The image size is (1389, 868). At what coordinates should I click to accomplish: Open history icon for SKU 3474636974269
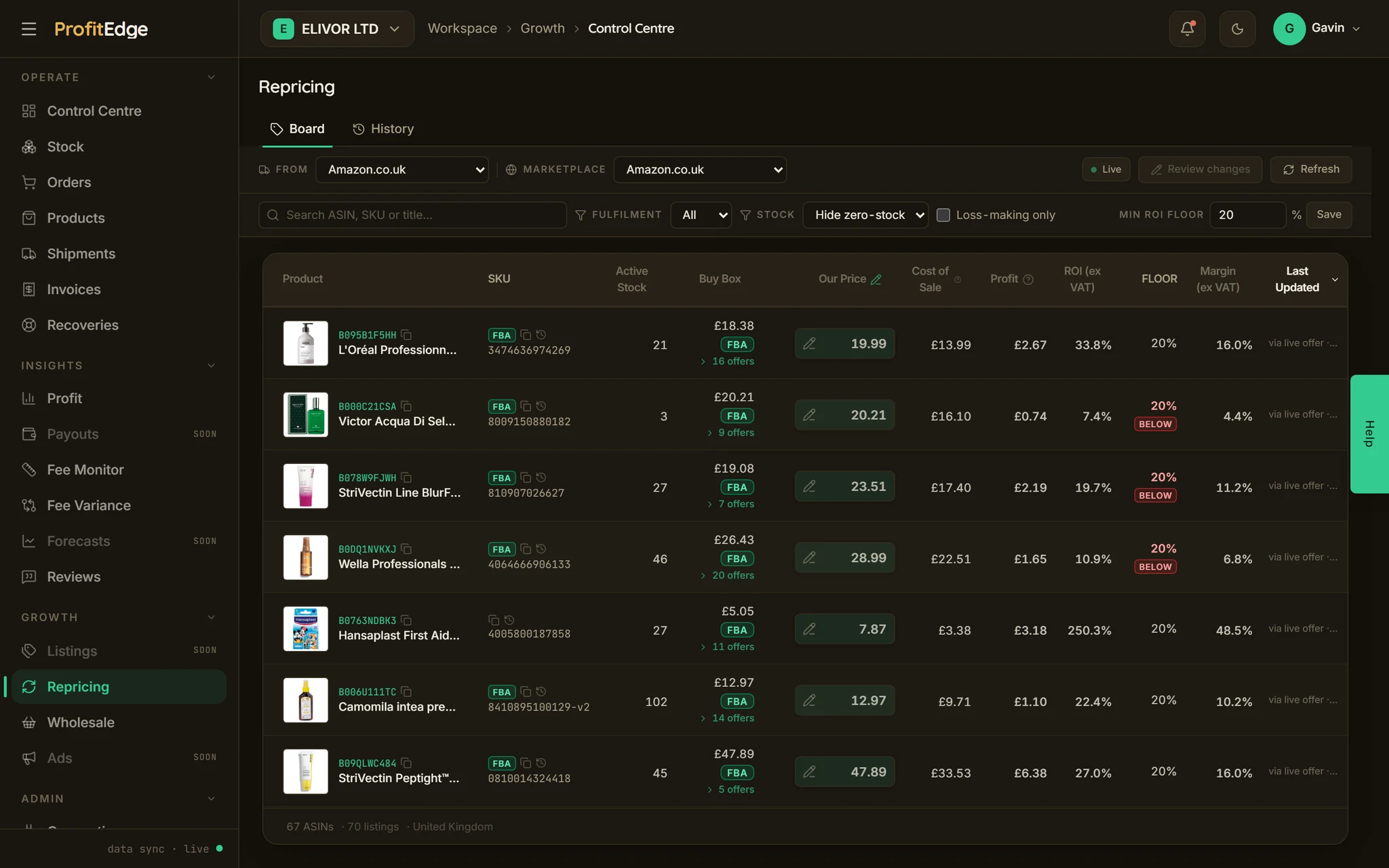point(541,335)
